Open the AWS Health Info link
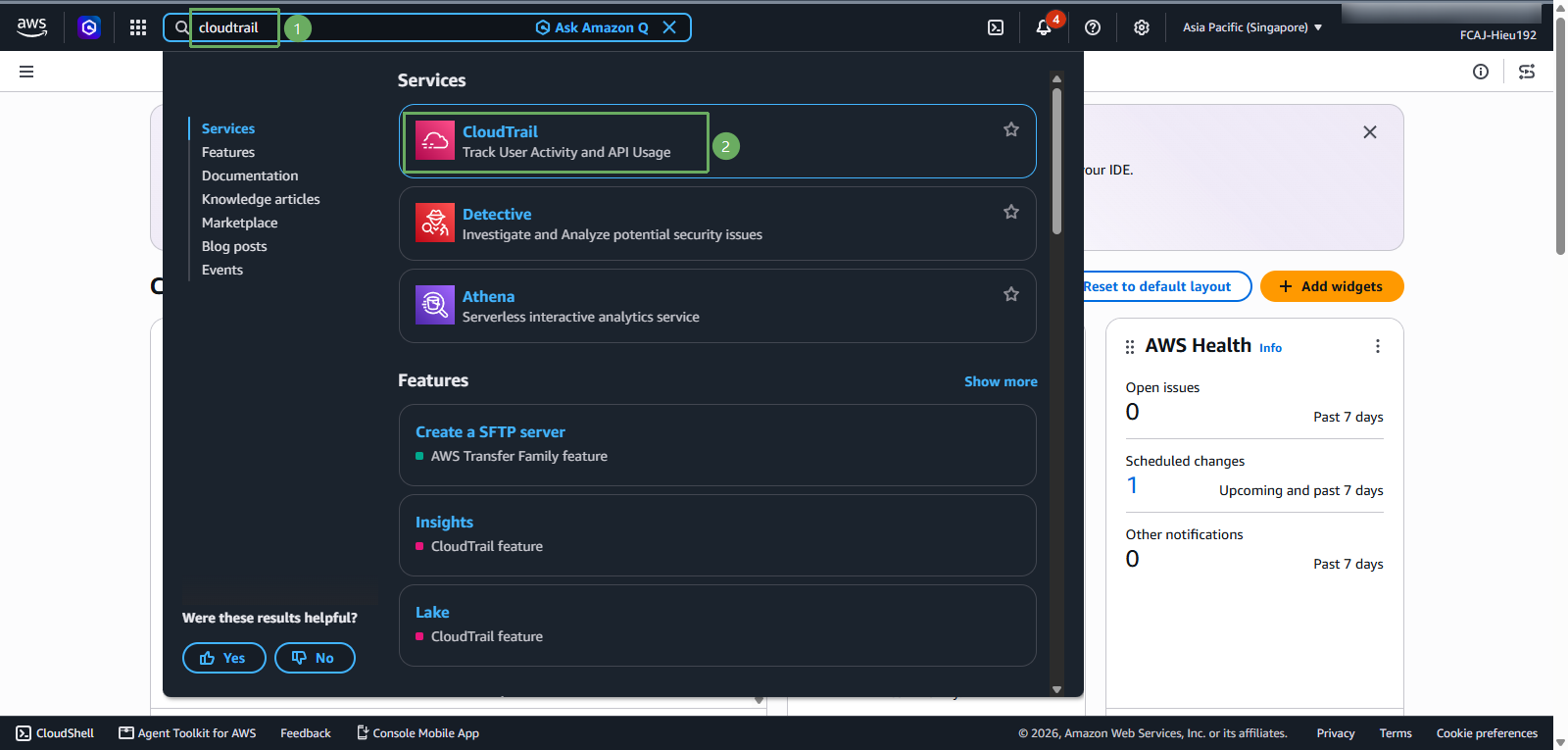Viewport: 1568px width, 750px height. (1270, 348)
